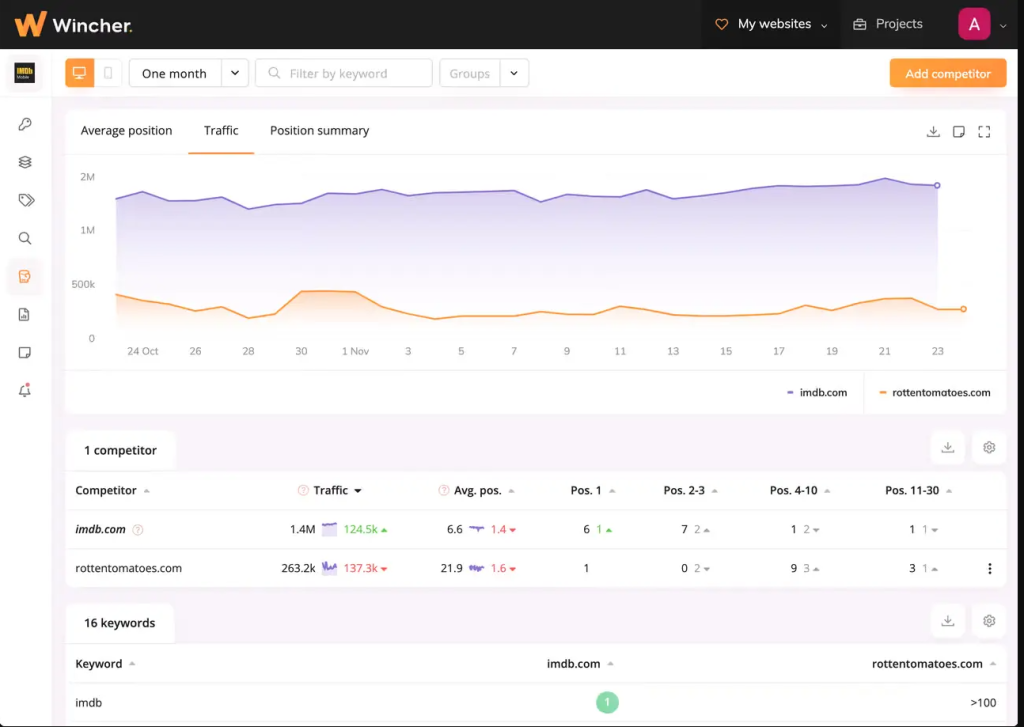Viewport: 1024px width, 727px height.
Task: Open settings for the competitor table
Action: (988, 447)
